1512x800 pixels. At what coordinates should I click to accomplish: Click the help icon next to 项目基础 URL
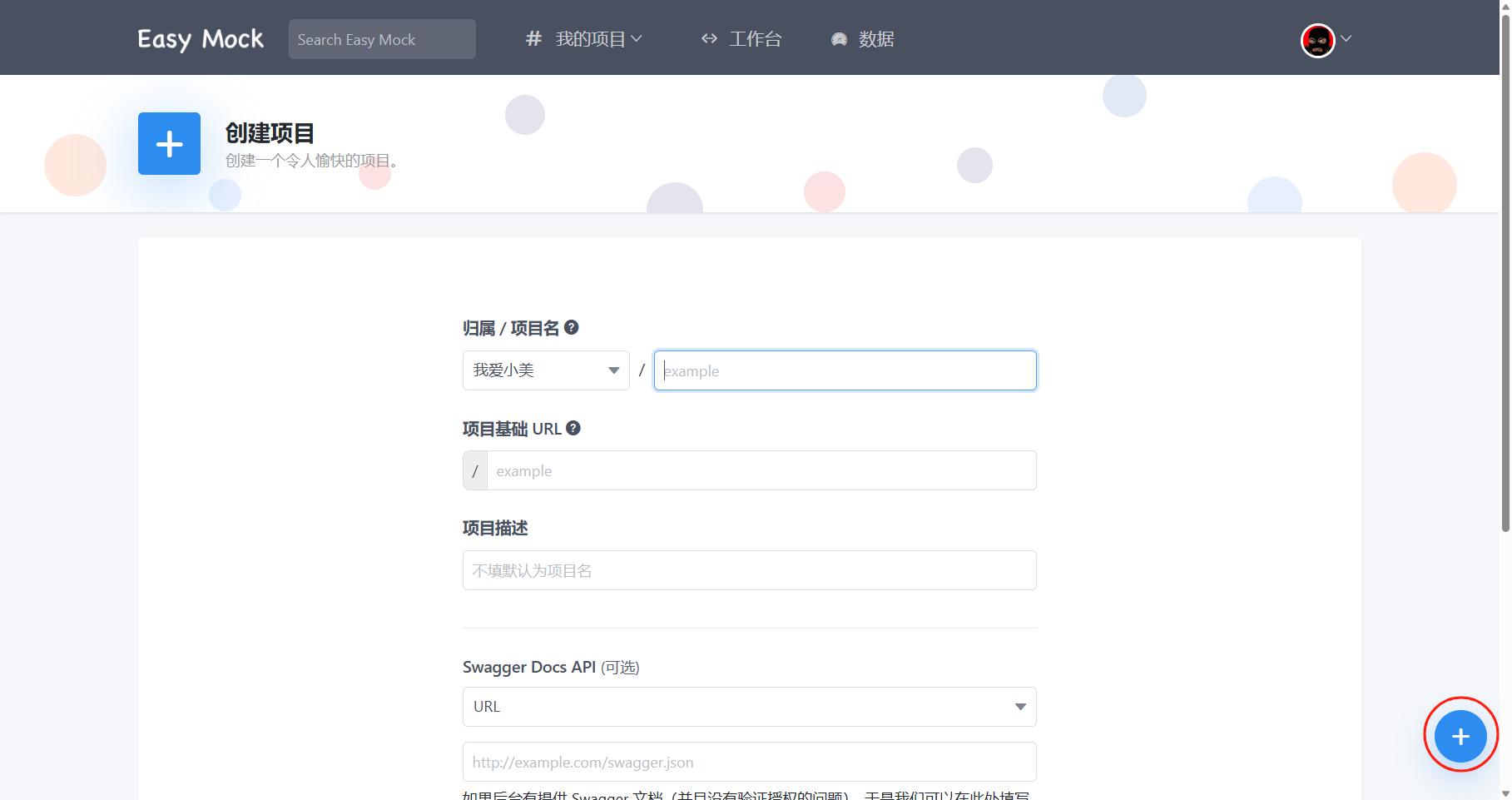573,428
